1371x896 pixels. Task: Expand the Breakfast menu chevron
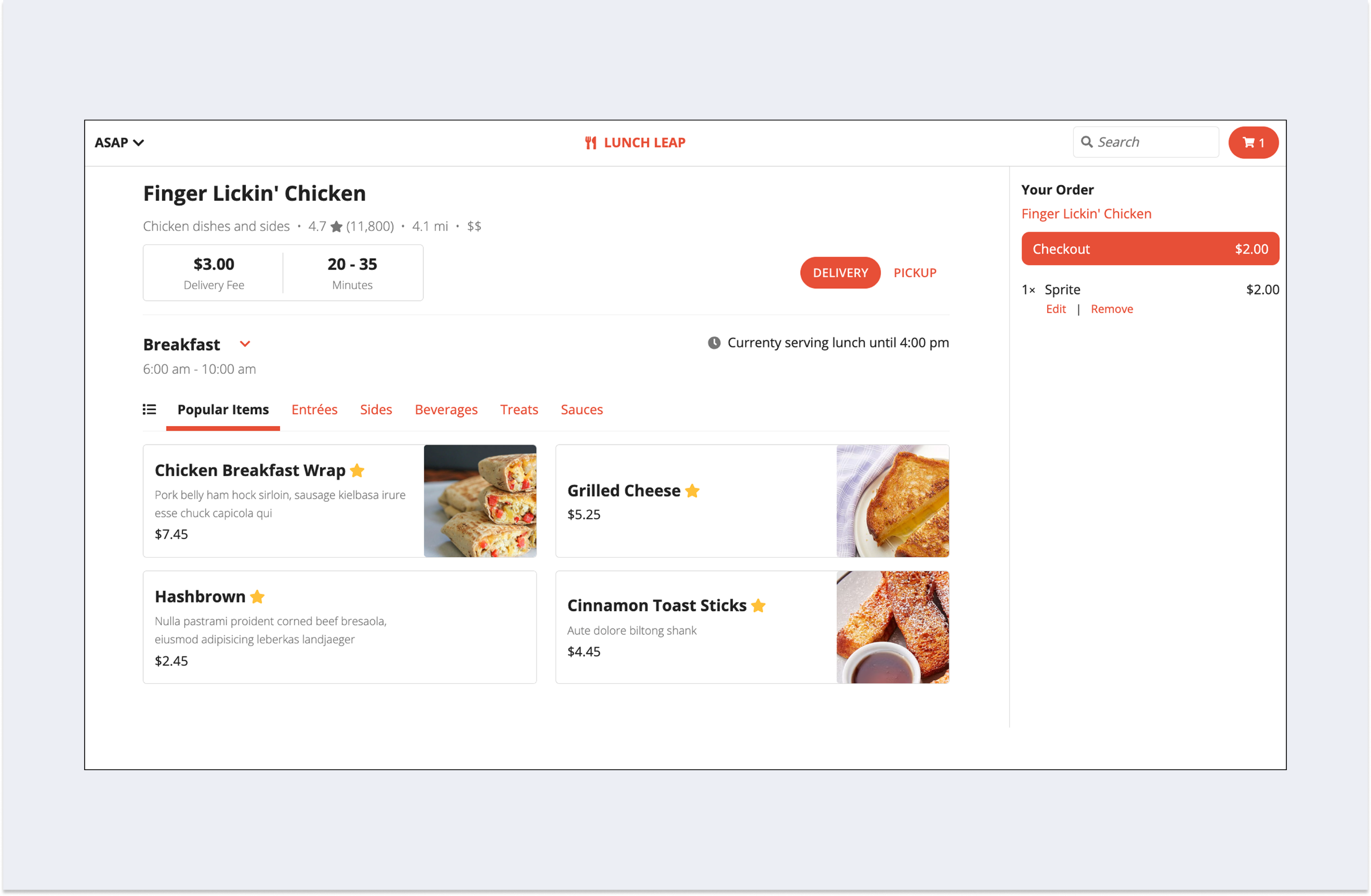tap(245, 344)
